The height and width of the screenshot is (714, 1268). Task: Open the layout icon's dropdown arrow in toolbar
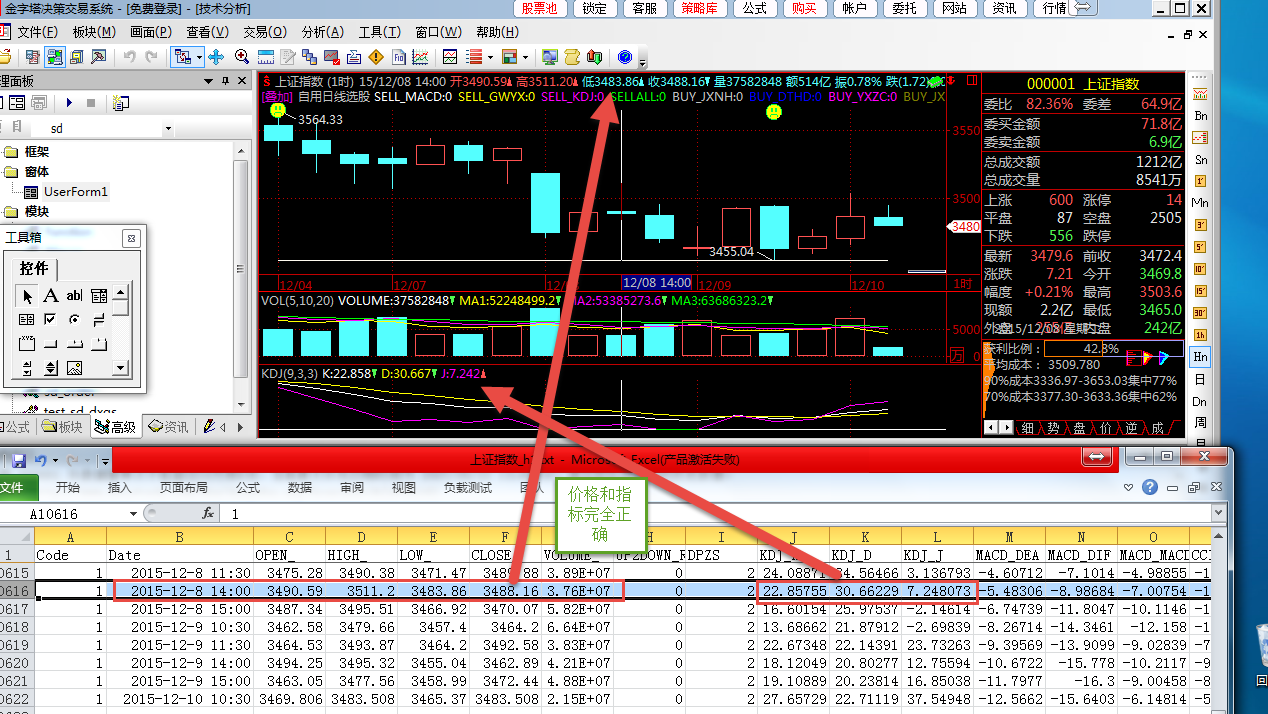(x=527, y=57)
